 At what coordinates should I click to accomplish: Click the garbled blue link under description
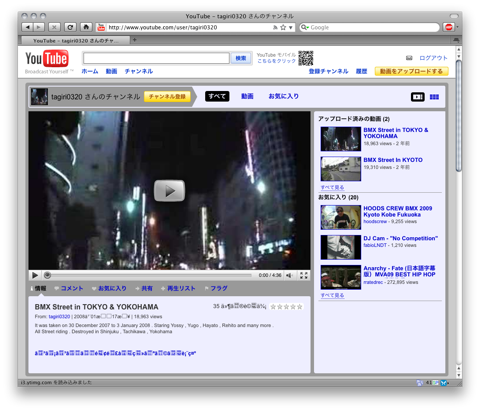coord(115,353)
